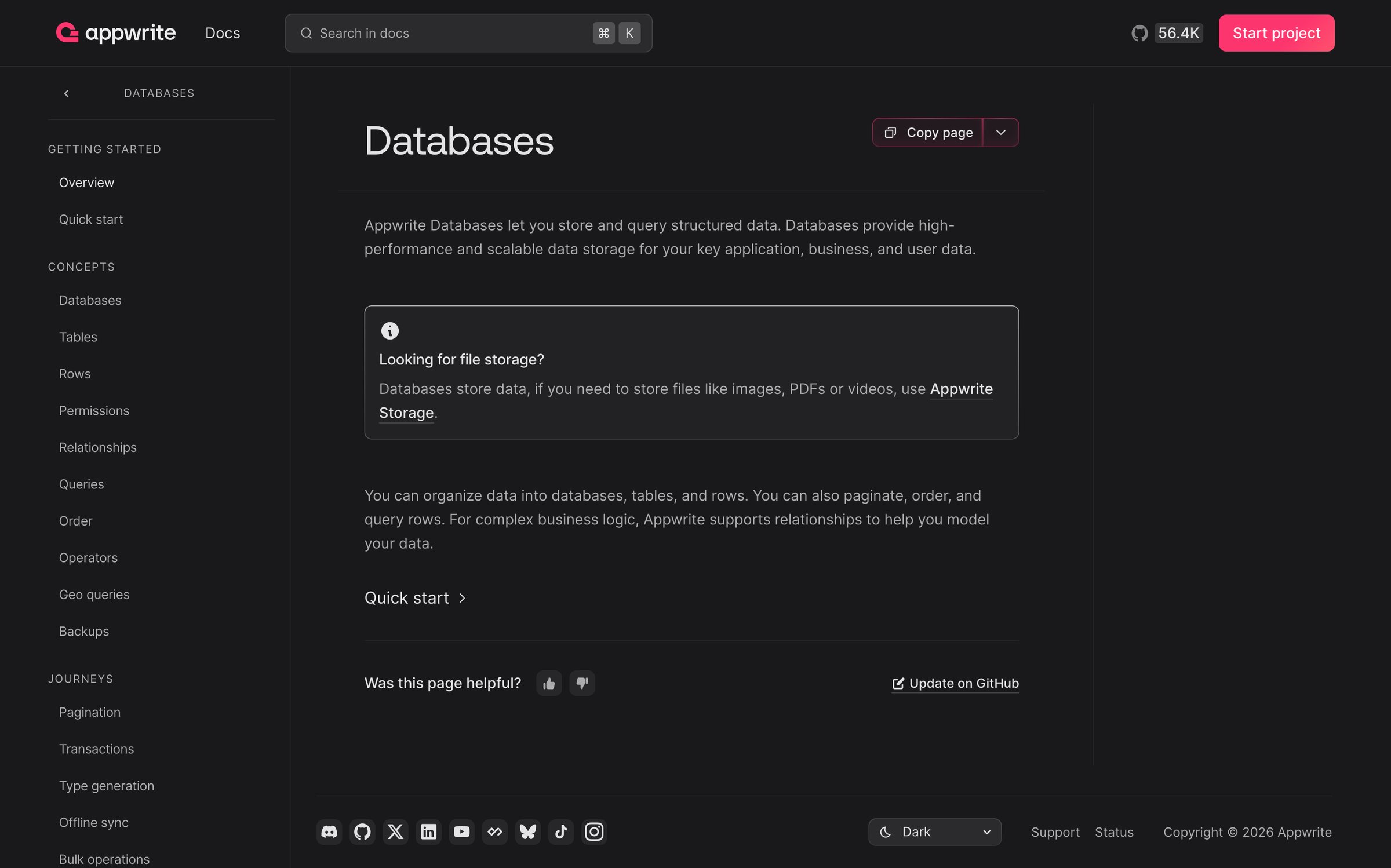Open the Transactions sidebar item
This screenshot has height=868, width=1391.
coord(96,749)
